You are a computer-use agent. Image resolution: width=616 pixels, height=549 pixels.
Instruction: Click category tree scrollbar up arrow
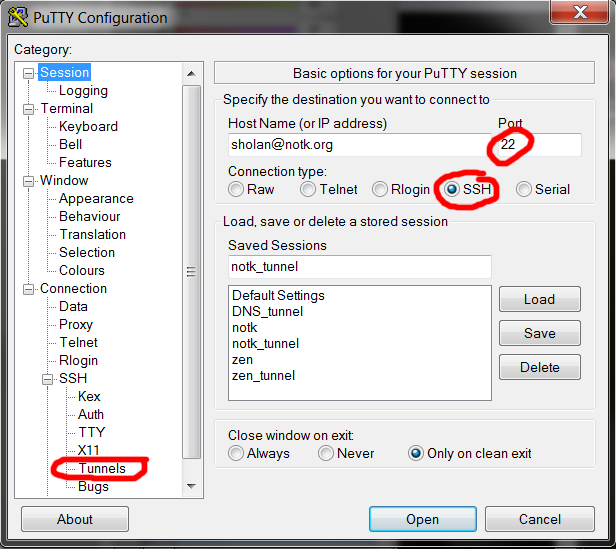pos(192,73)
